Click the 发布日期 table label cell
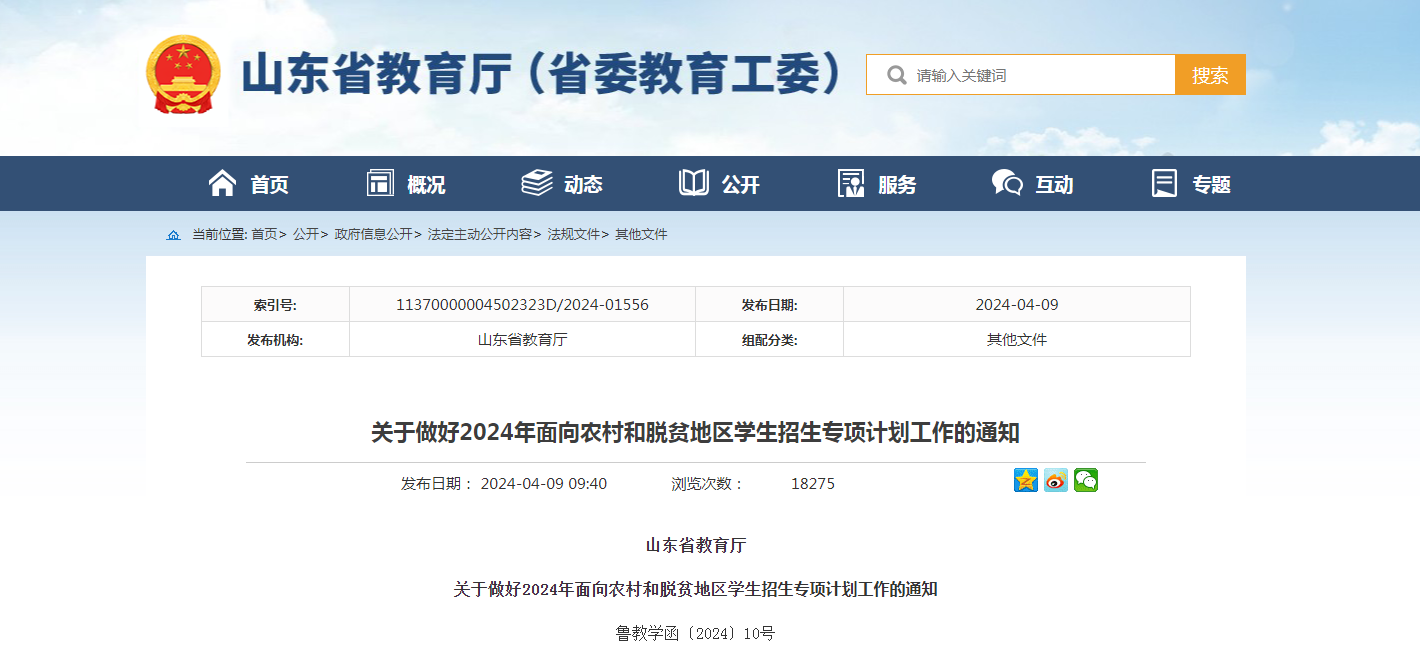 (x=769, y=305)
